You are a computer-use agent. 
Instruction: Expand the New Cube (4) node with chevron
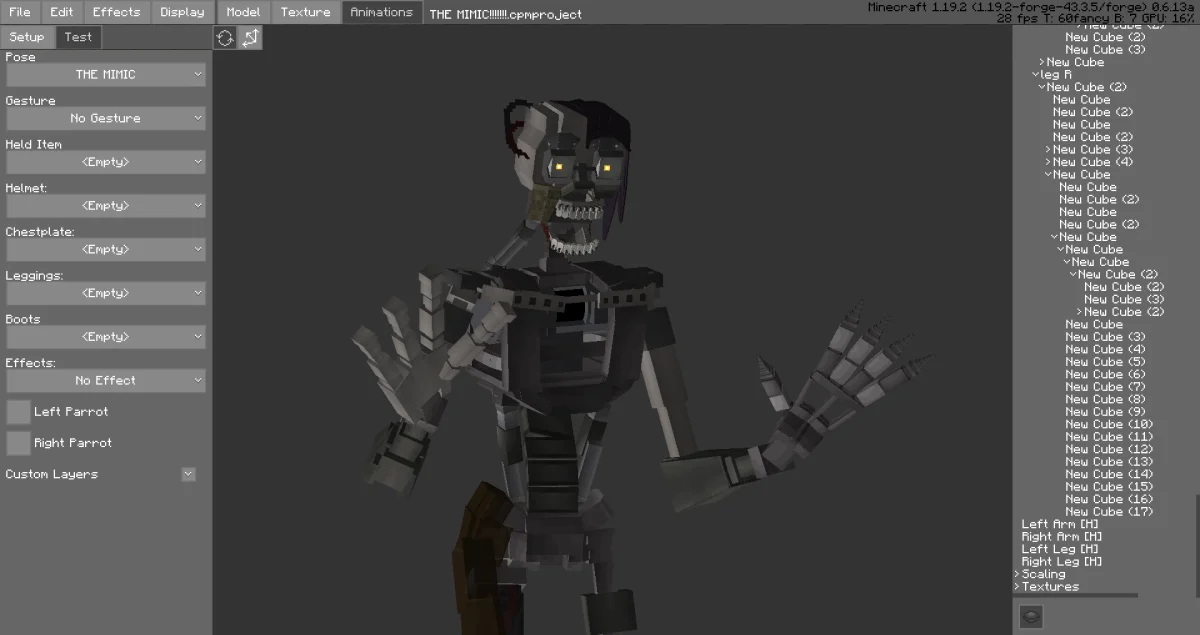tap(1049, 162)
